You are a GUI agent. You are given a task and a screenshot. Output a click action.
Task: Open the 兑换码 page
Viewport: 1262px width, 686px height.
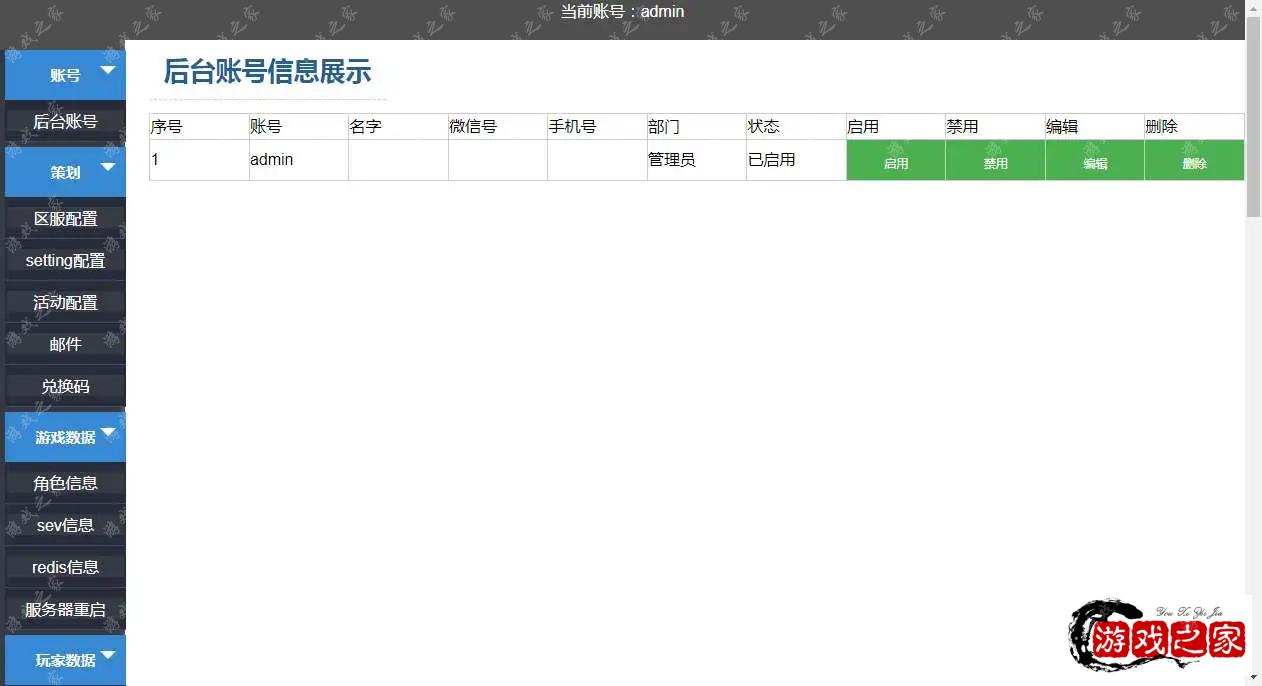pos(65,386)
